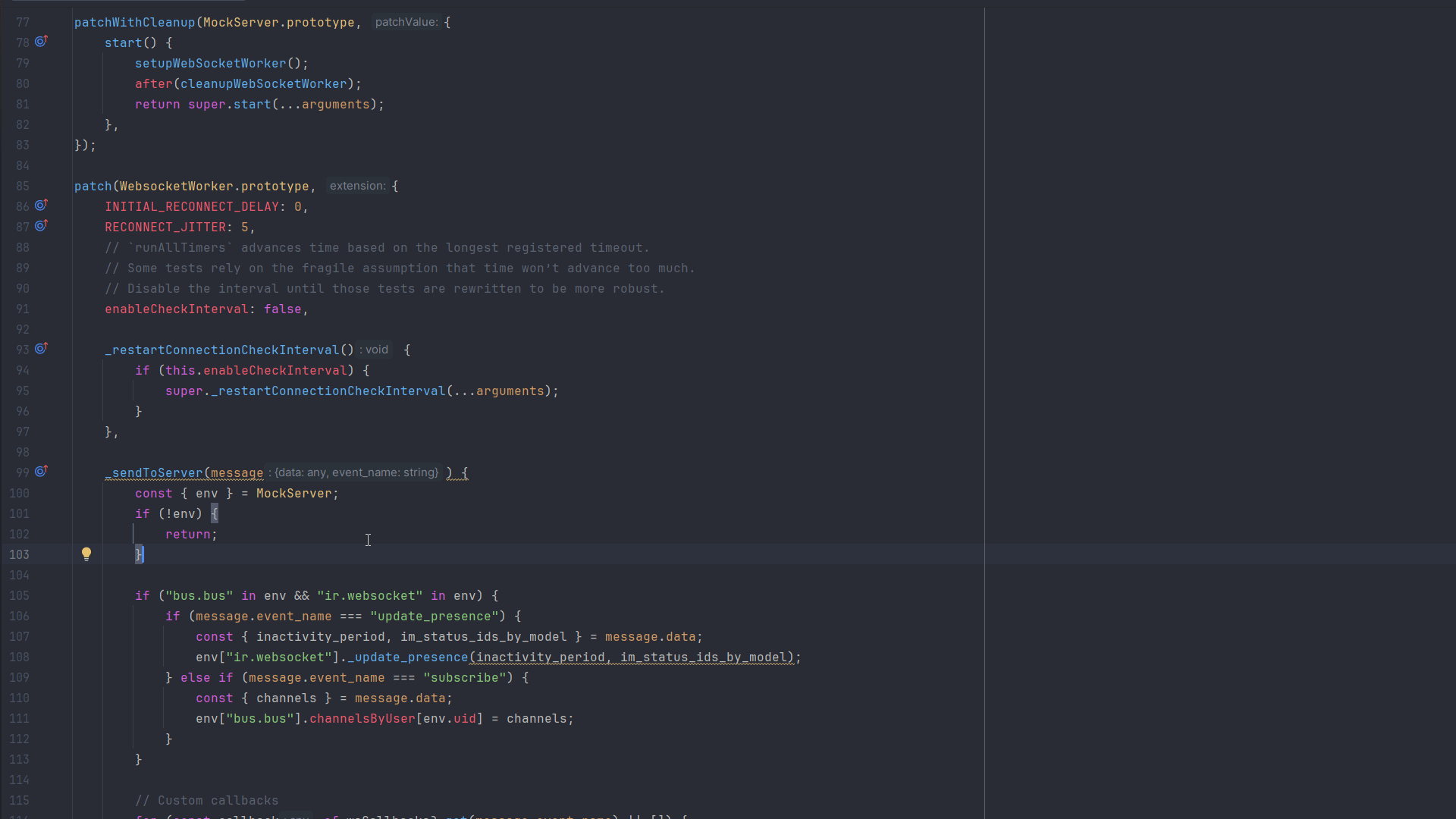Click line number 100 in the gutter
The width and height of the screenshot is (1456, 819).
[20, 494]
